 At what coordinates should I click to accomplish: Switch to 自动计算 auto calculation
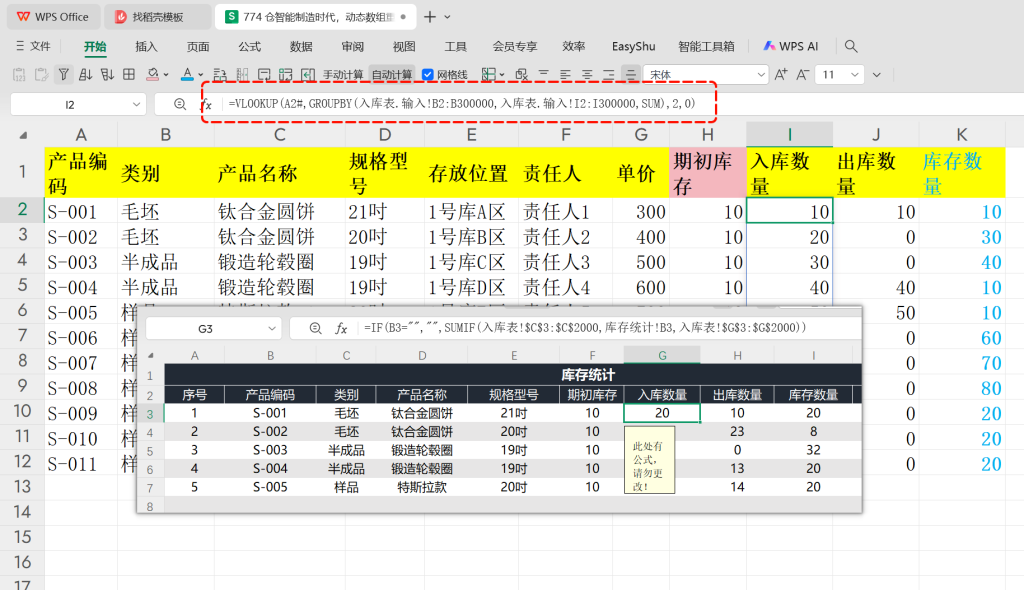392,74
